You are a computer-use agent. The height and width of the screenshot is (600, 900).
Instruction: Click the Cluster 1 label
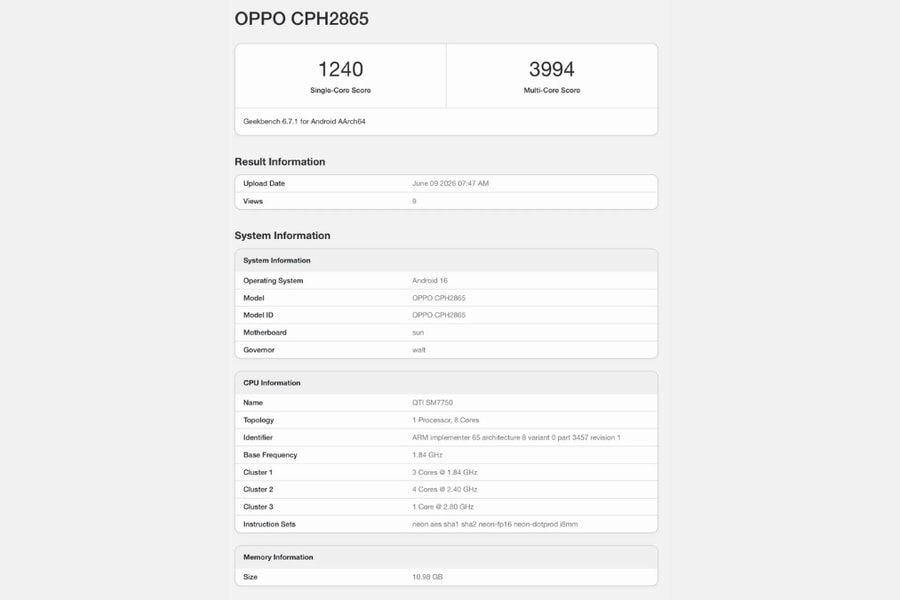coord(258,472)
